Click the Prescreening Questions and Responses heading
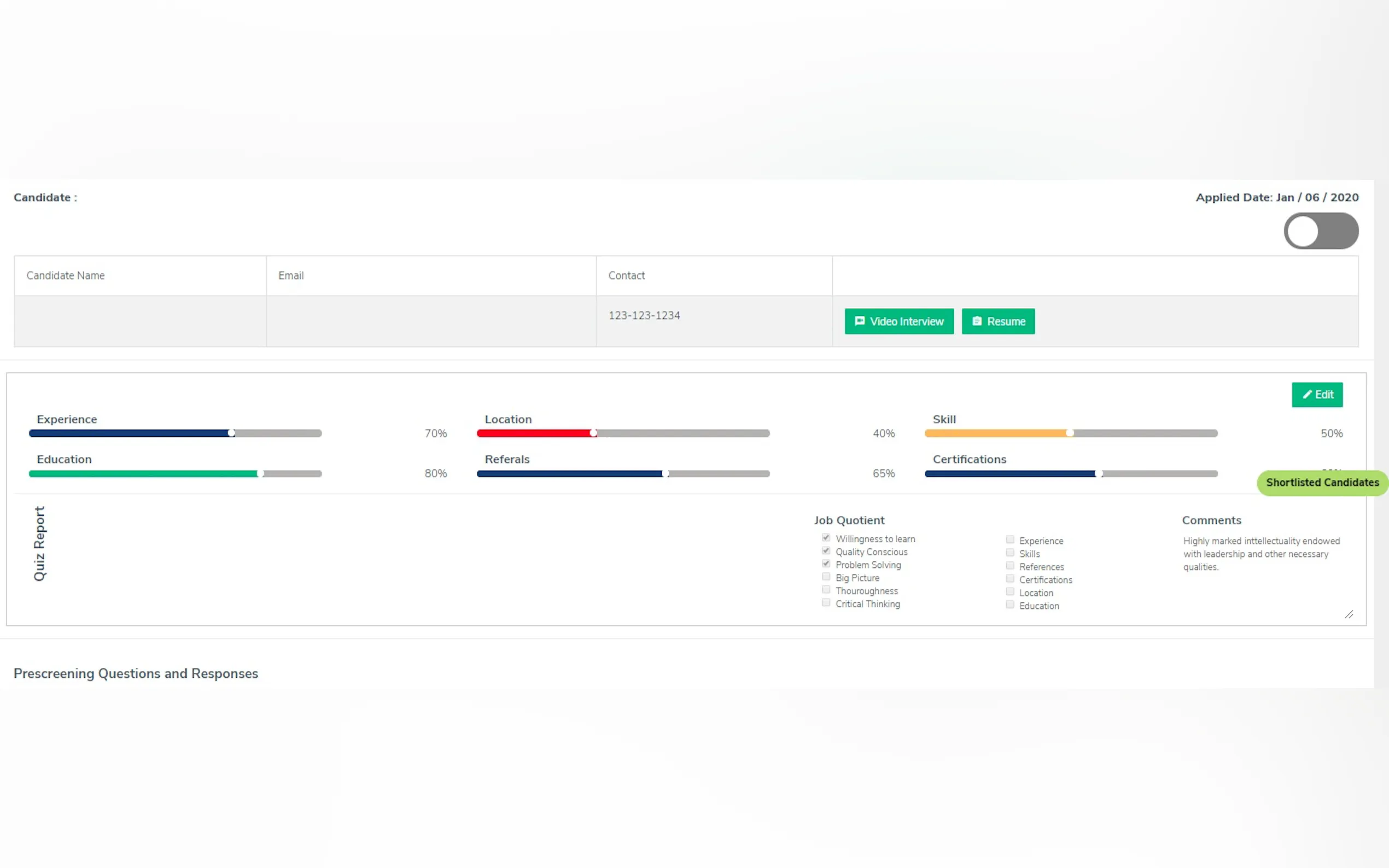 [136, 673]
